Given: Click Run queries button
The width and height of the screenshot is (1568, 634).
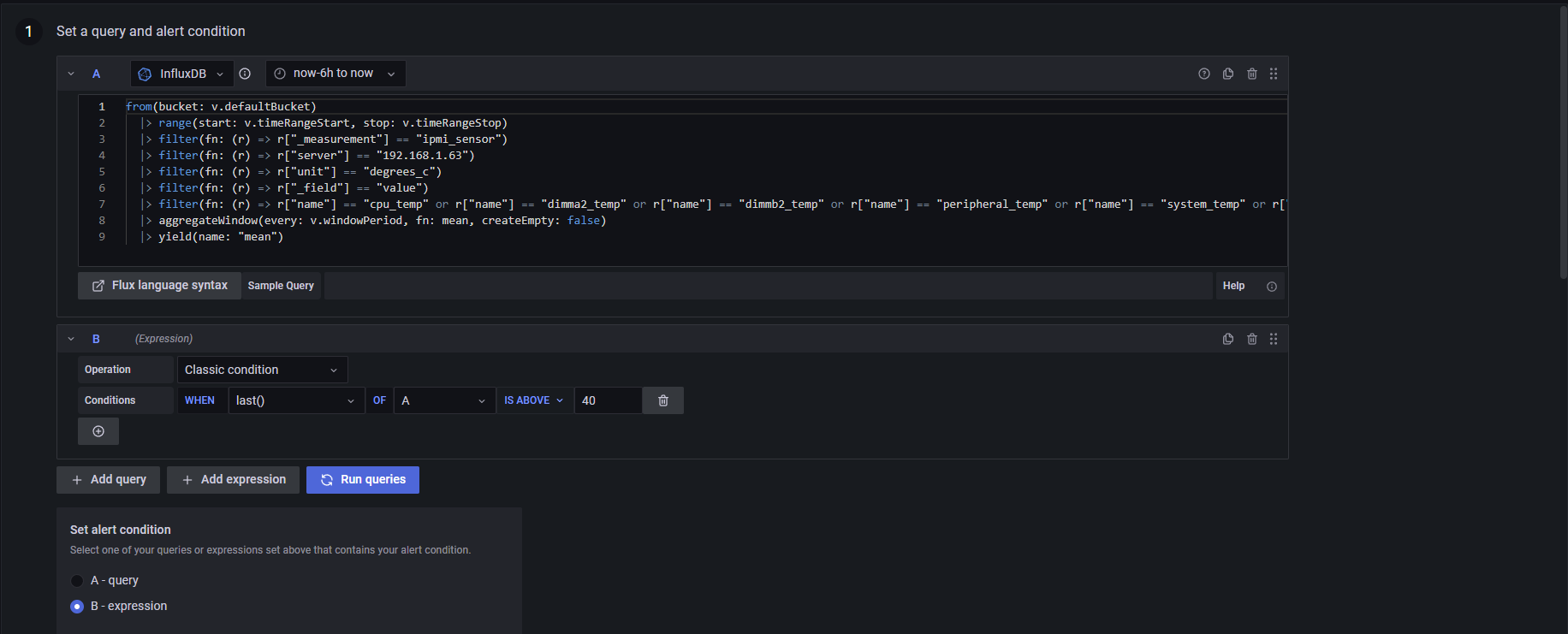Looking at the screenshot, I should point(363,480).
